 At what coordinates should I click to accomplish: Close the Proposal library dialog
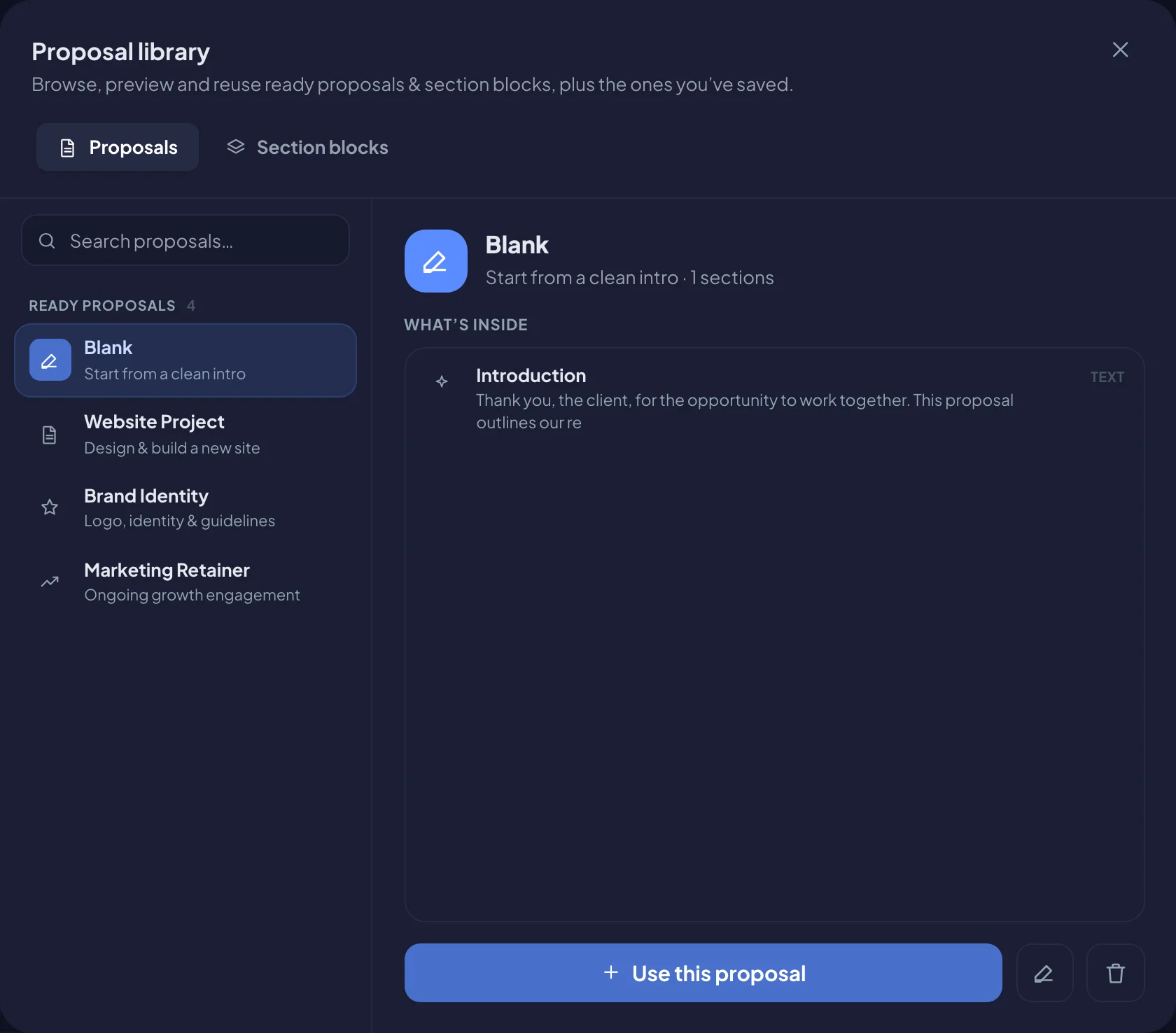click(1120, 50)
